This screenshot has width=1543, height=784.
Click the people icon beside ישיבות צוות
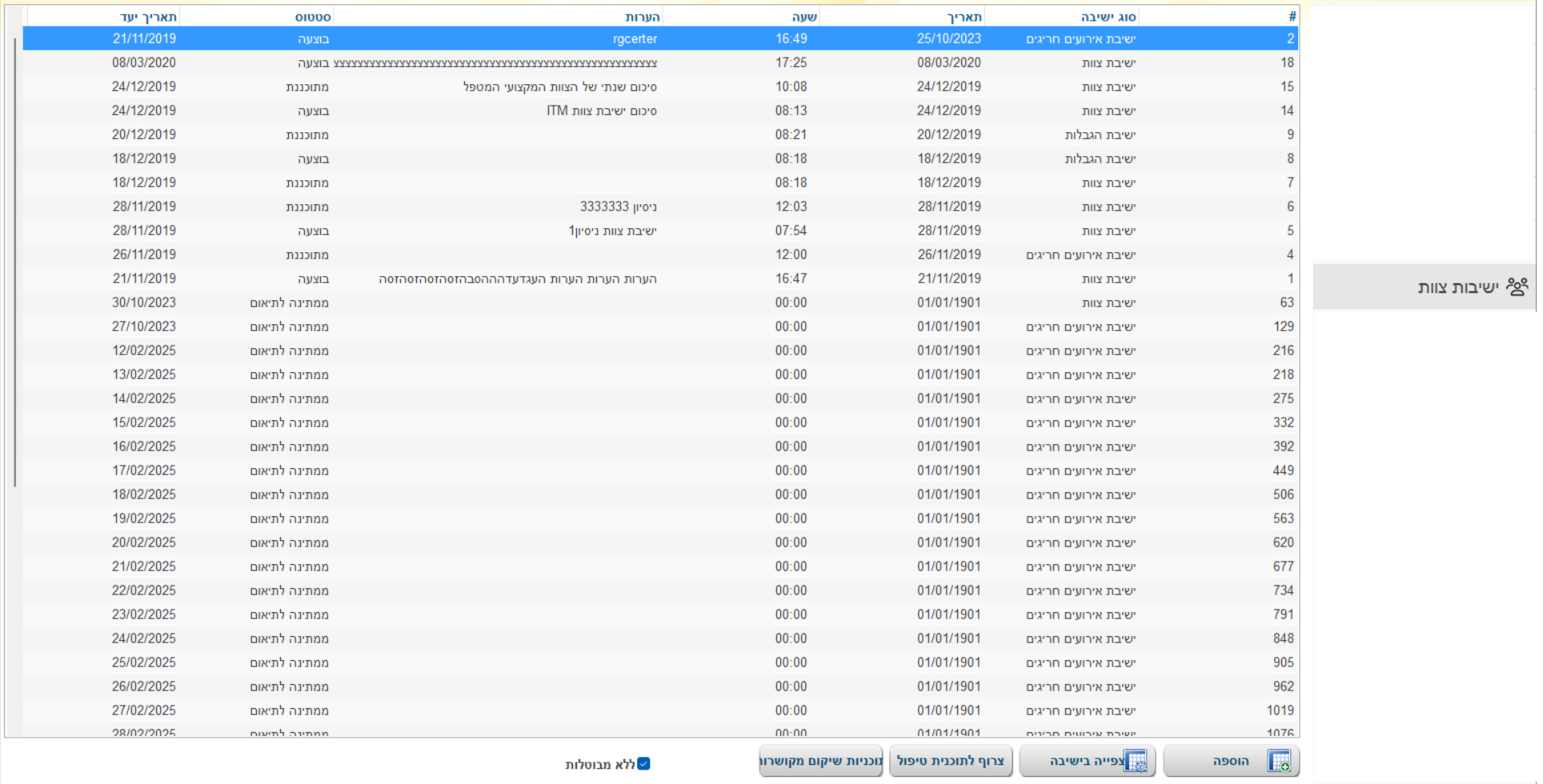coord(1517,286)
